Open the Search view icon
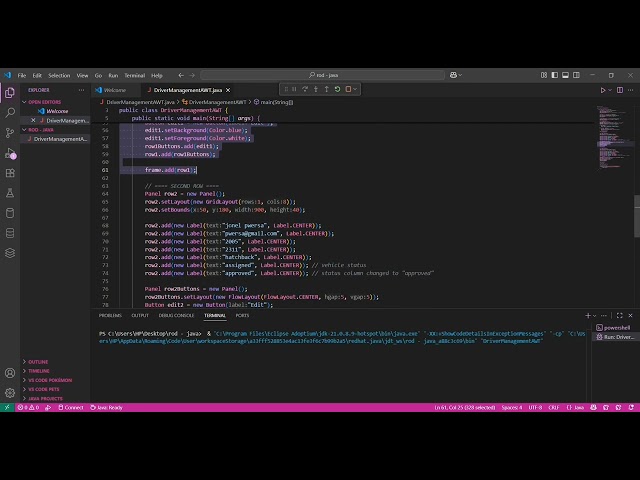 (x=10, y=112)
